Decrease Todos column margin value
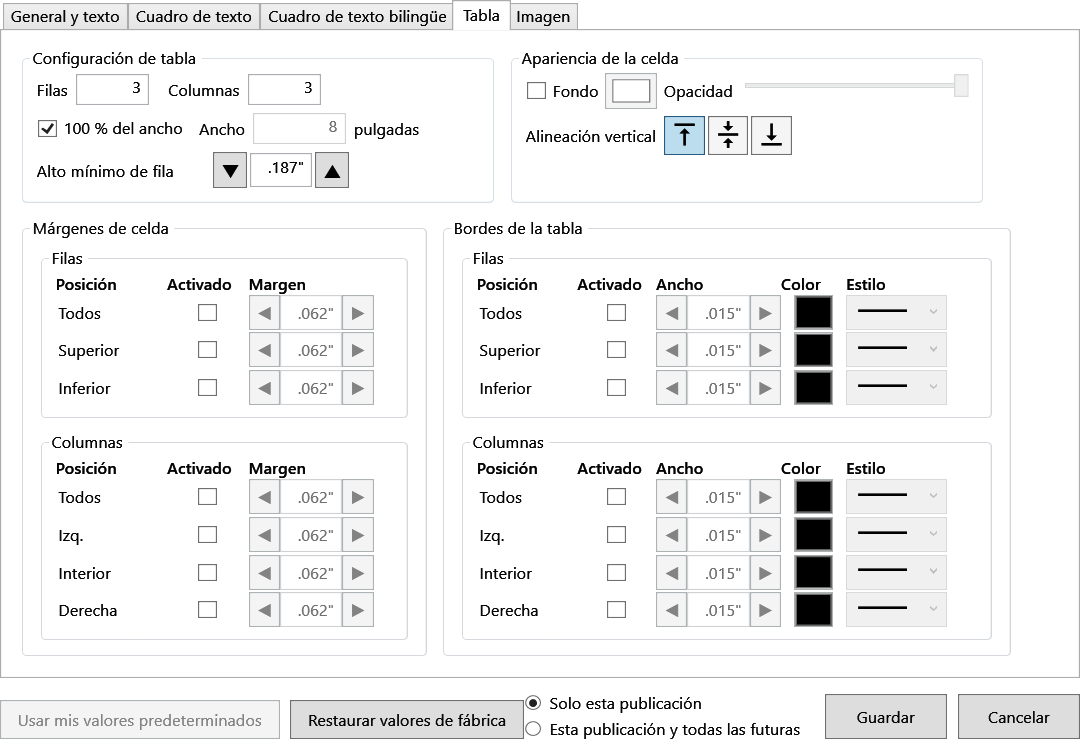Viewport: 1080px width, 740px height. 264,497
